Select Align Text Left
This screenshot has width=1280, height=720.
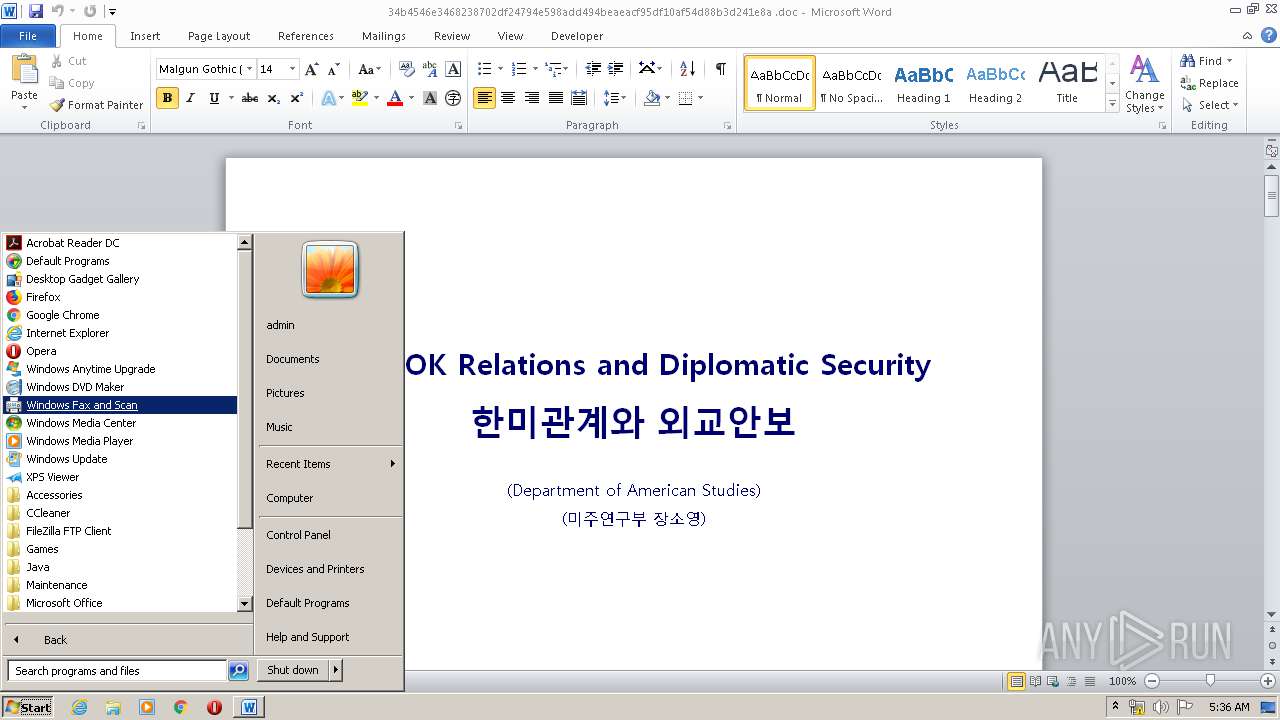(x=485, y=98)
